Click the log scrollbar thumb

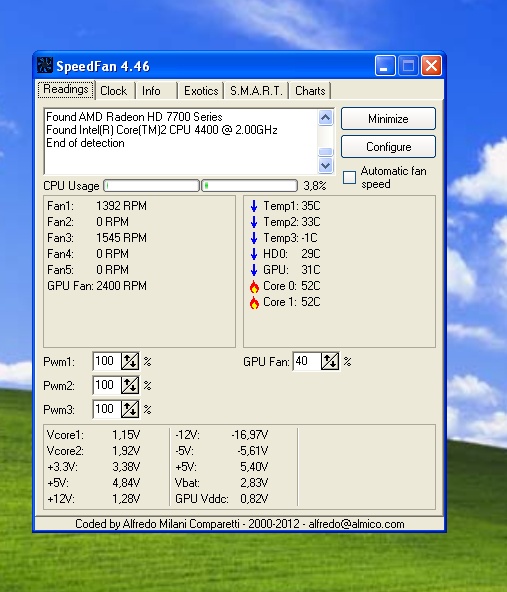[325, 152]
